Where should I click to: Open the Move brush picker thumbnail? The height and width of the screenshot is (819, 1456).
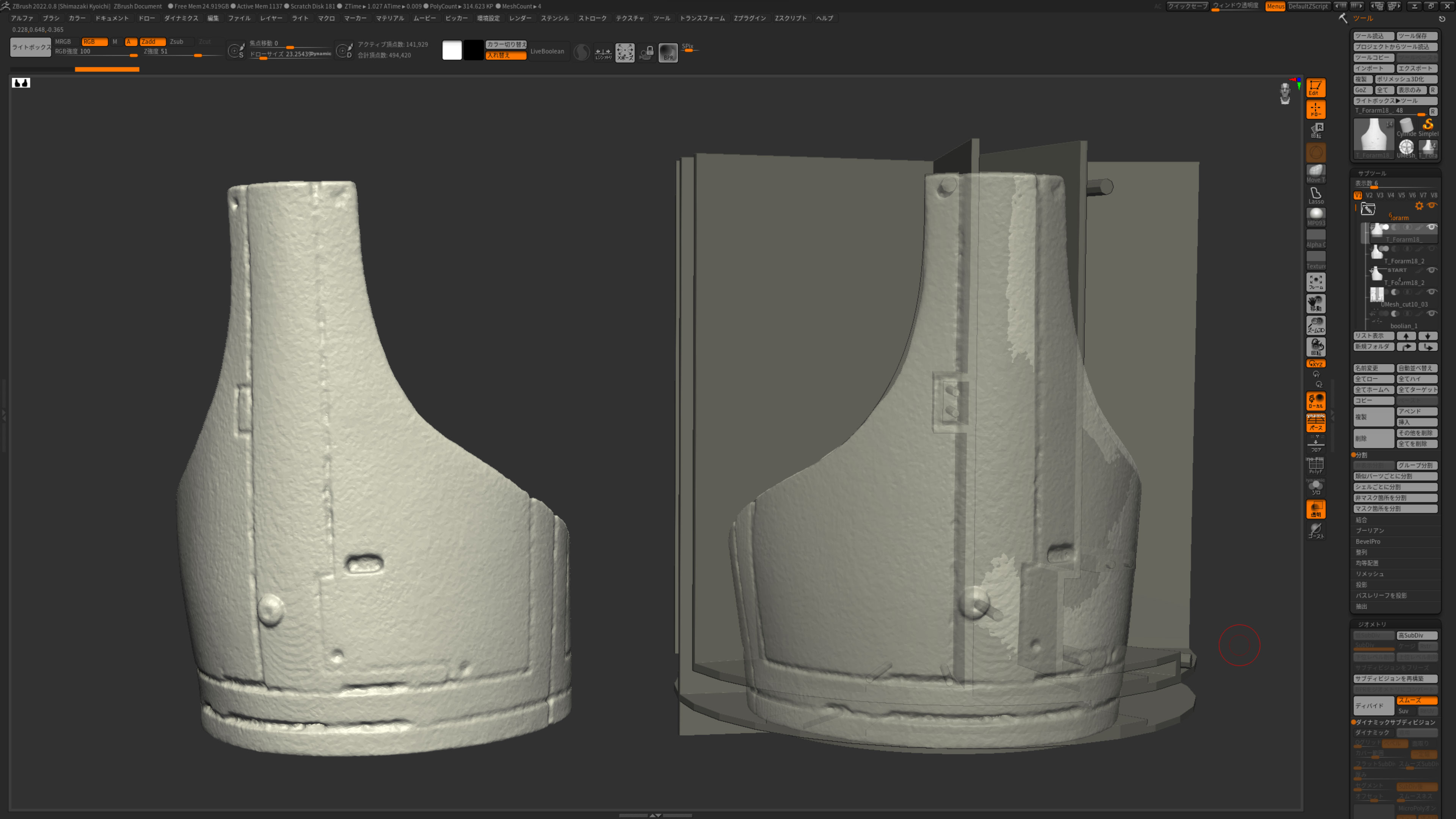1315,174
